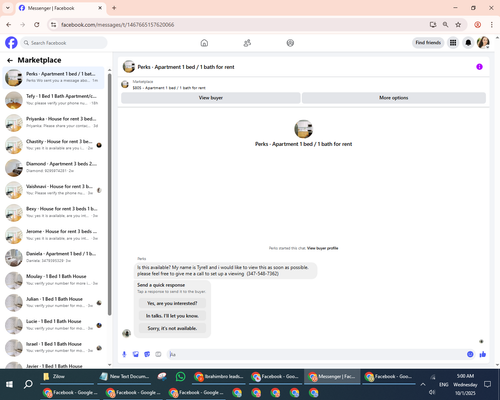Click the More options button
Screen dimensions: 500x400
pos(394,98)
